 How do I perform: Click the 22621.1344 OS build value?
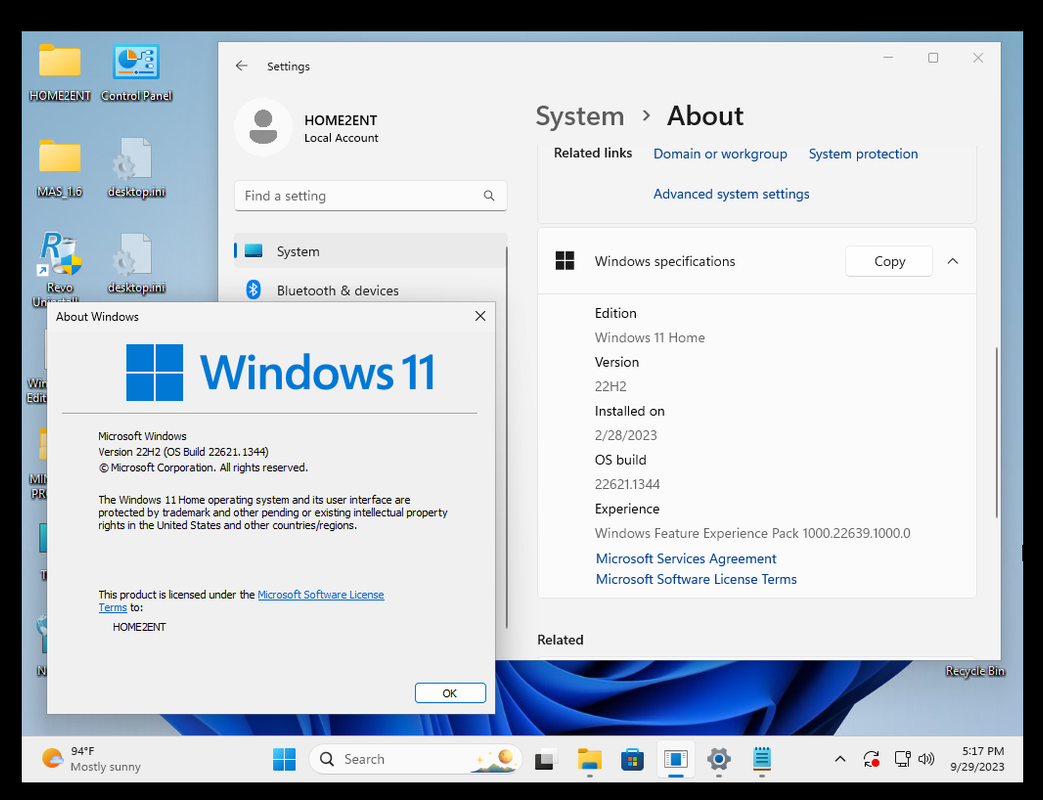(627, 484)
